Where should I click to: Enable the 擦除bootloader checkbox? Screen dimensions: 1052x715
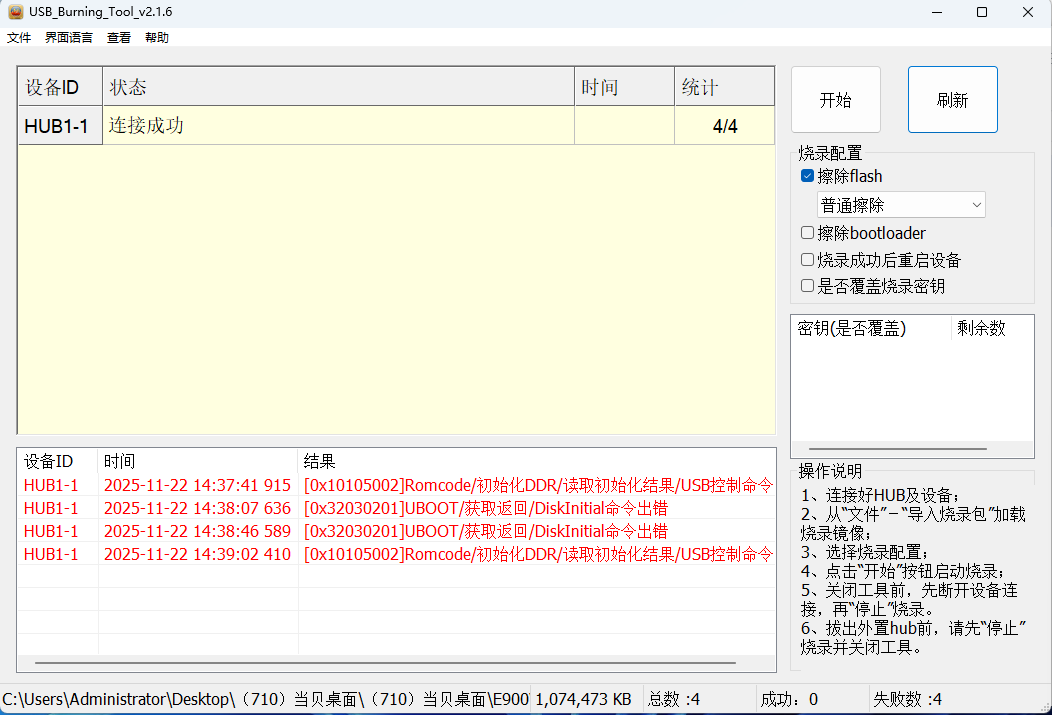coord(807,232)
